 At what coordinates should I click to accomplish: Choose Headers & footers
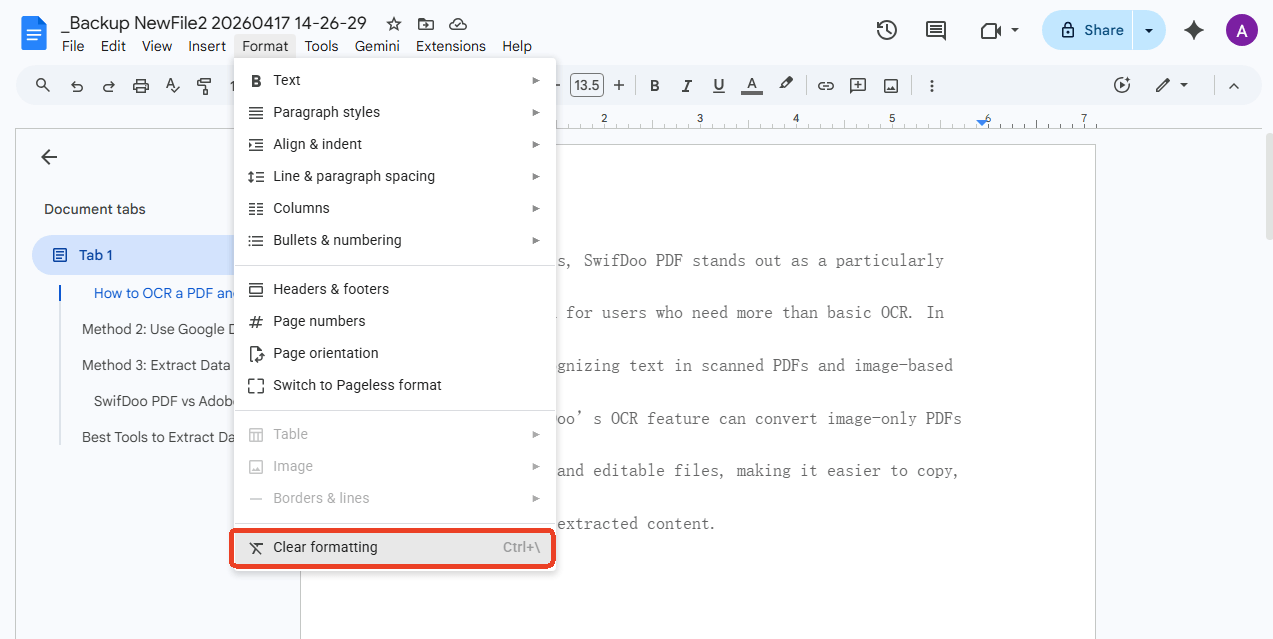[394, 289]
